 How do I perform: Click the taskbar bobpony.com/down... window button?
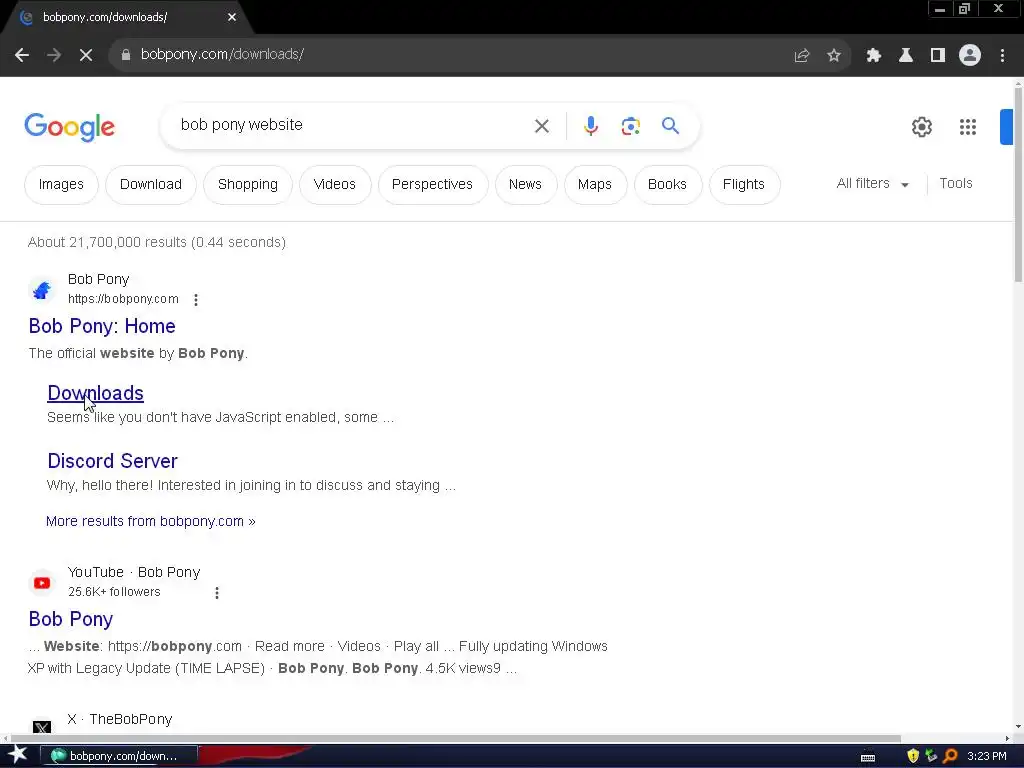118,756
